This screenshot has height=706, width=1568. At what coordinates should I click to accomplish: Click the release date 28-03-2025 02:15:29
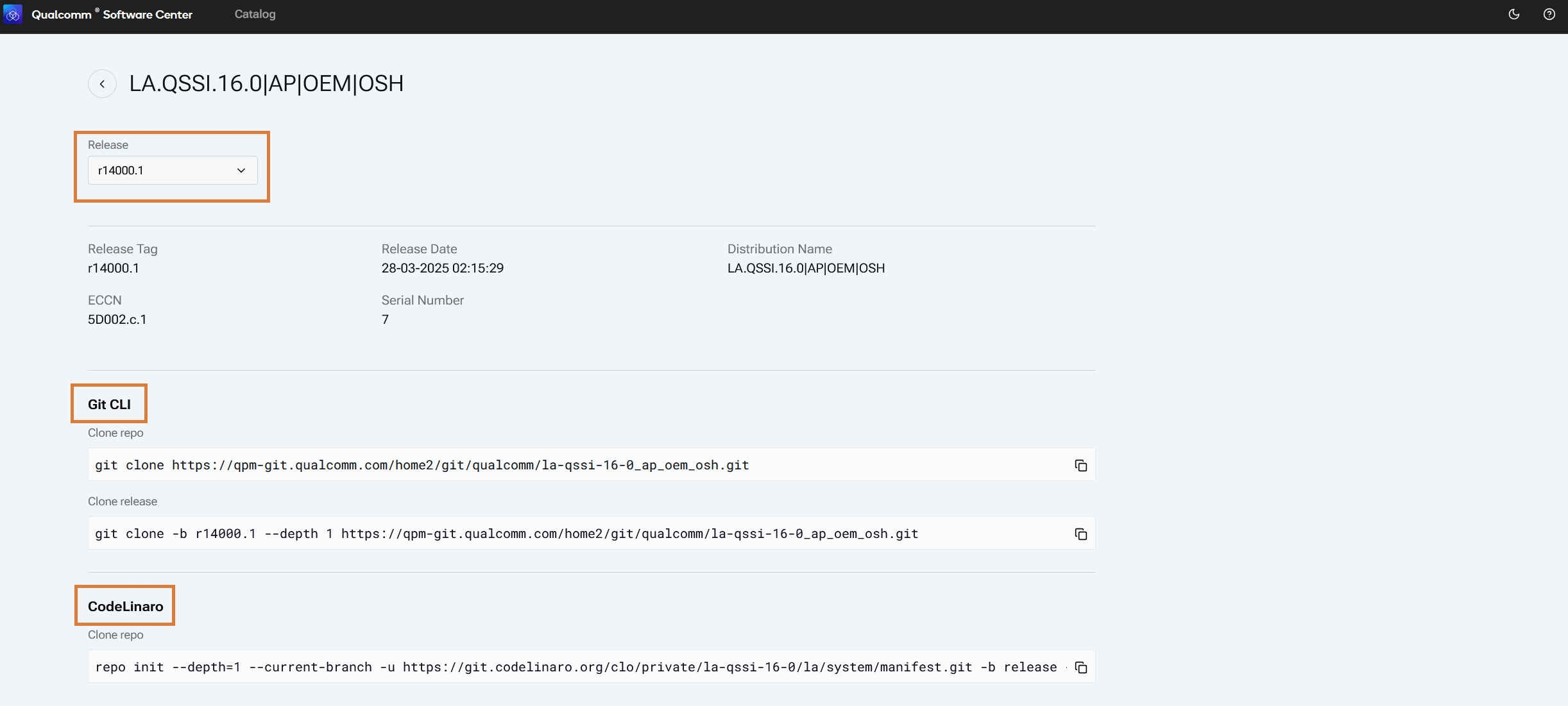coord(443,268)
